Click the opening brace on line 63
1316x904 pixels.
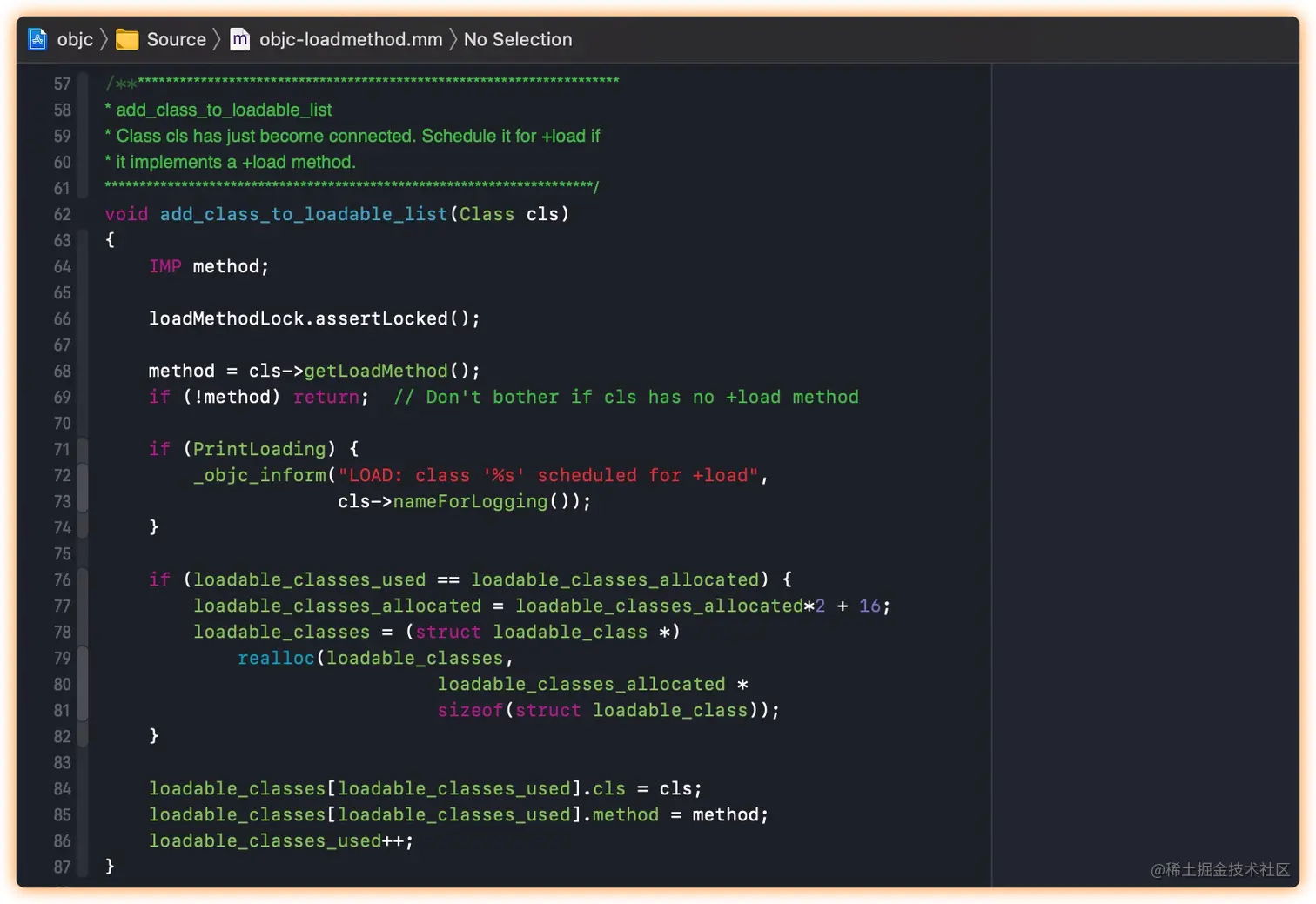[110, 240]
